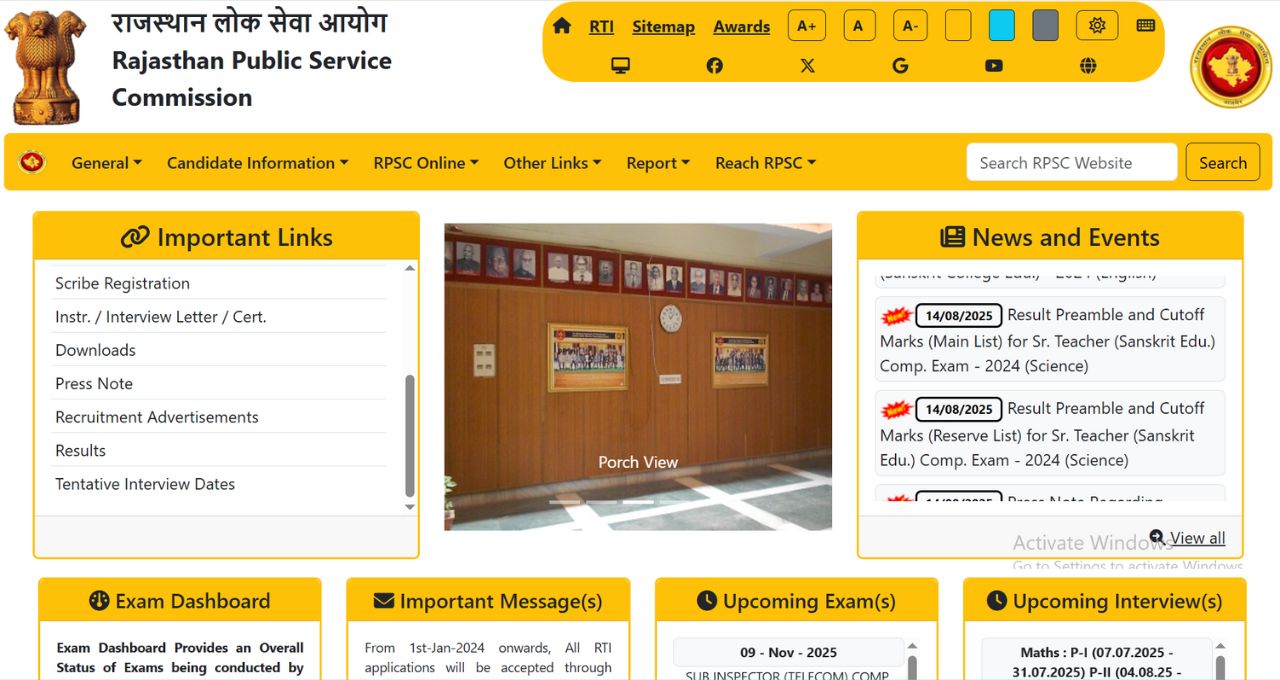
Task: Expand the Report dropdown menu
Action: (658, 163)
